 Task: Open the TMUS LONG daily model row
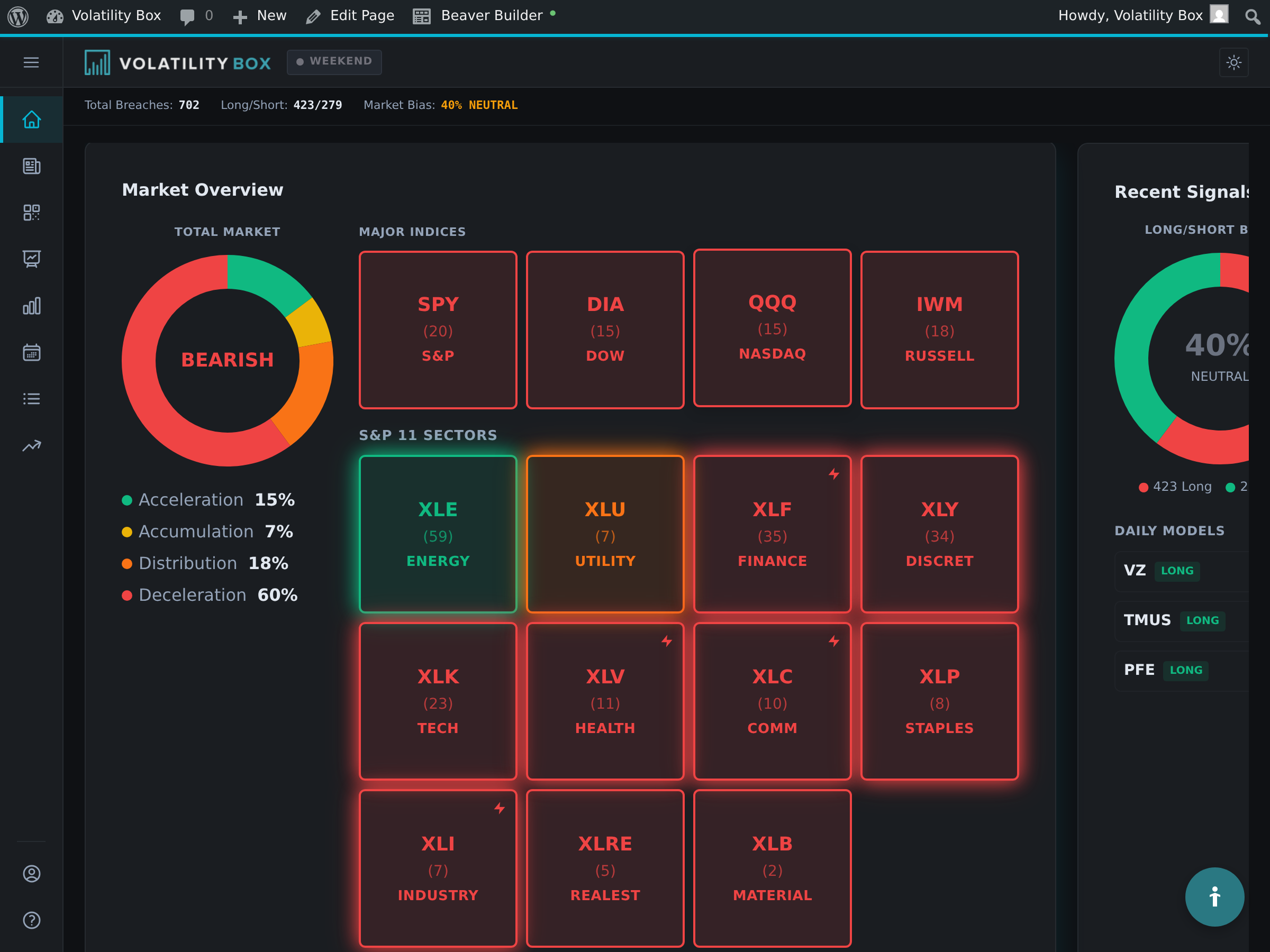(1182, 620)
